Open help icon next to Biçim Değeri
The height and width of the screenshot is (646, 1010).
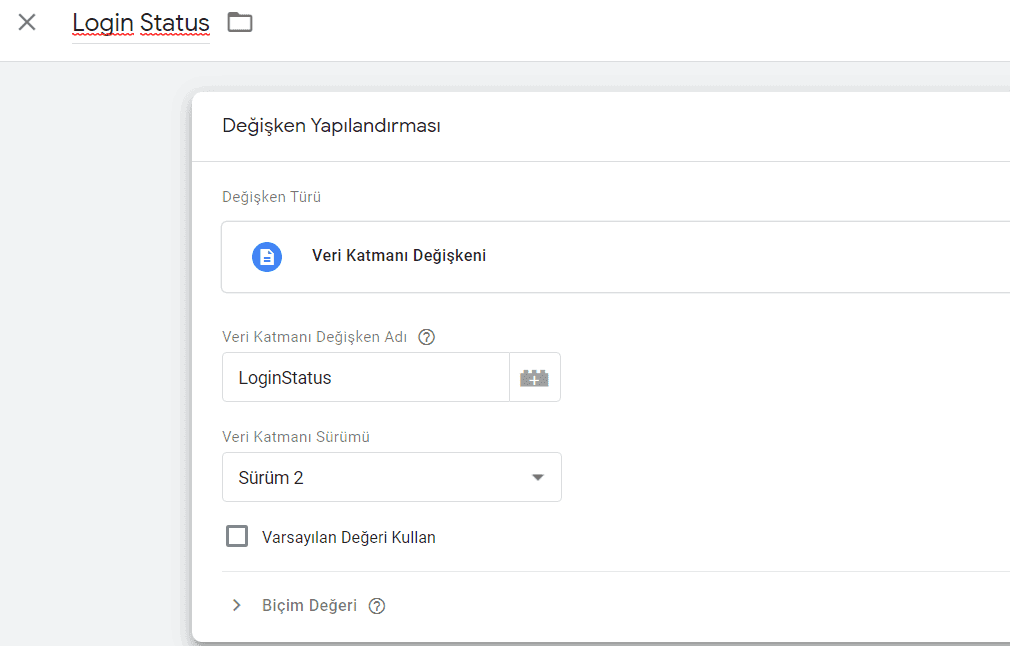377,606
